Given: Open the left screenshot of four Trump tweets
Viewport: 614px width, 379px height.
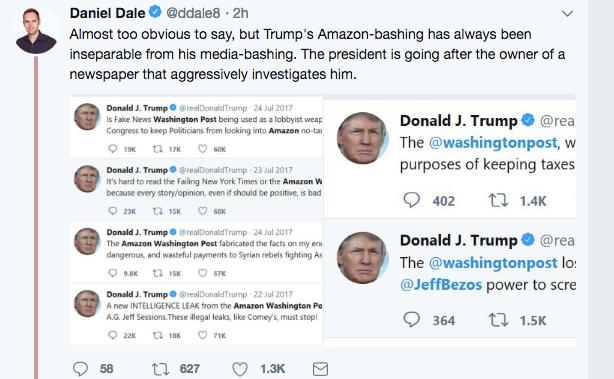Looking at the screenshot, I should [196, 221].
